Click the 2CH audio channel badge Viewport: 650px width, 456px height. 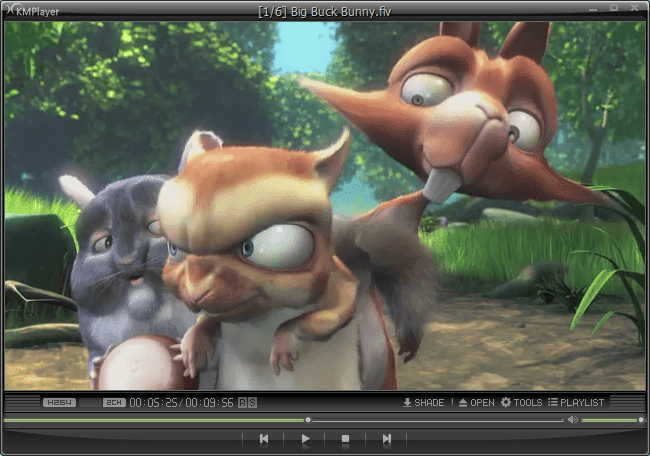[x=114, y=403]
